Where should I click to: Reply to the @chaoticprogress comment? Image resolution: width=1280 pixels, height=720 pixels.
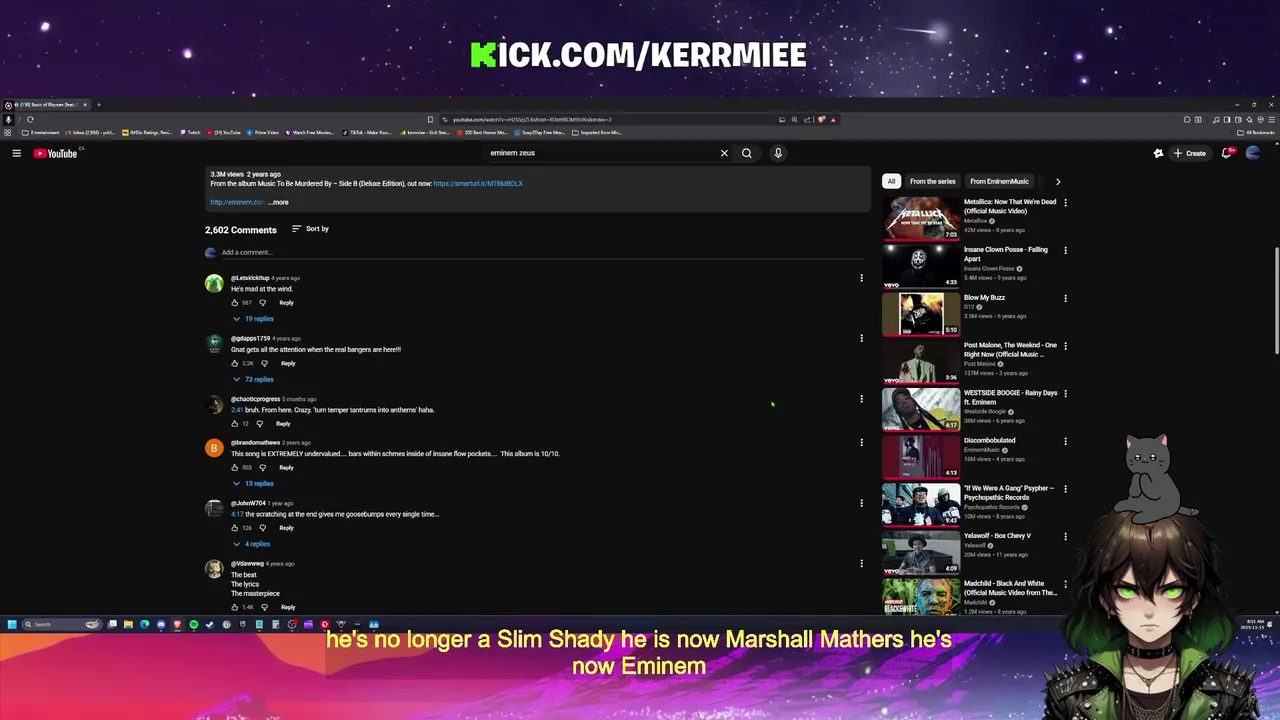point(283,424)
